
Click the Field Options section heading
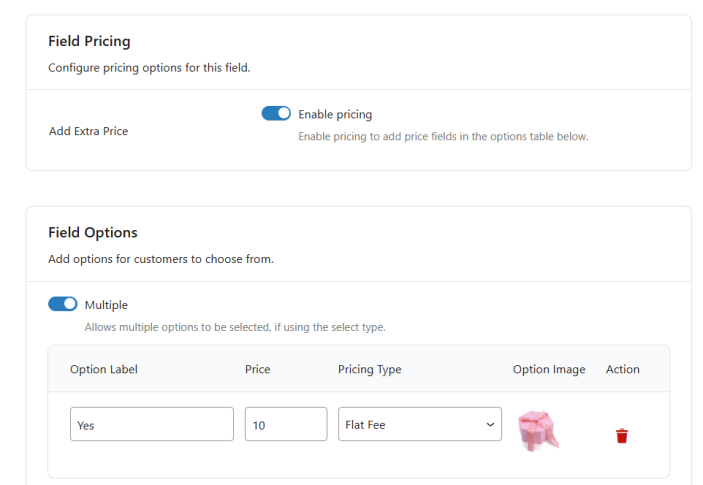92,232
